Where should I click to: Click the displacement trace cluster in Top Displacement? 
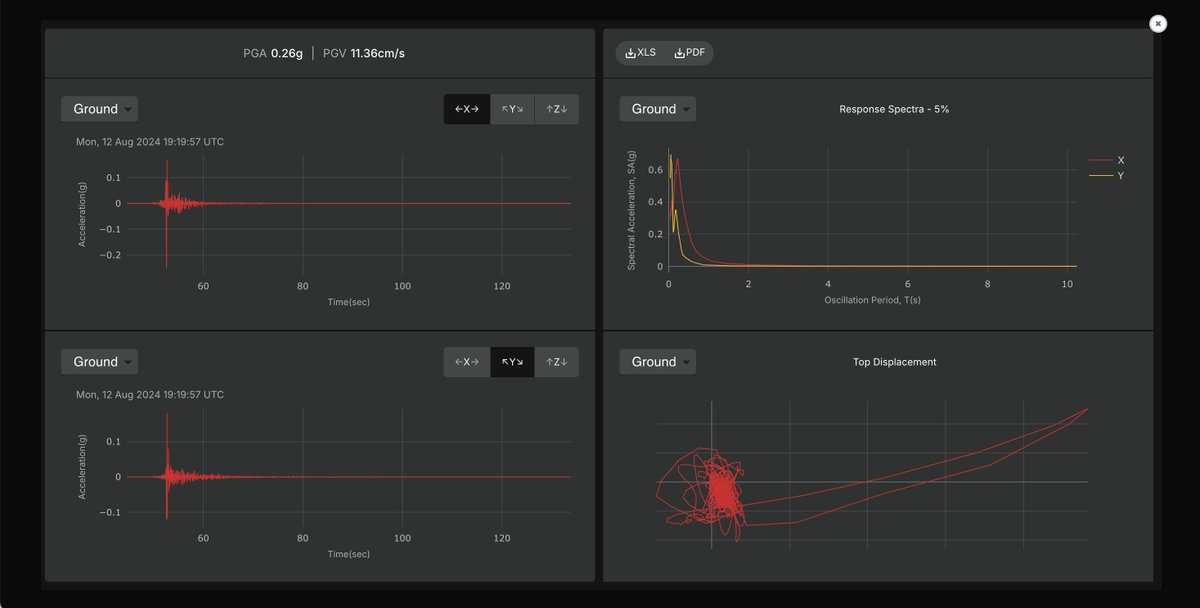(x=721, y=489)
